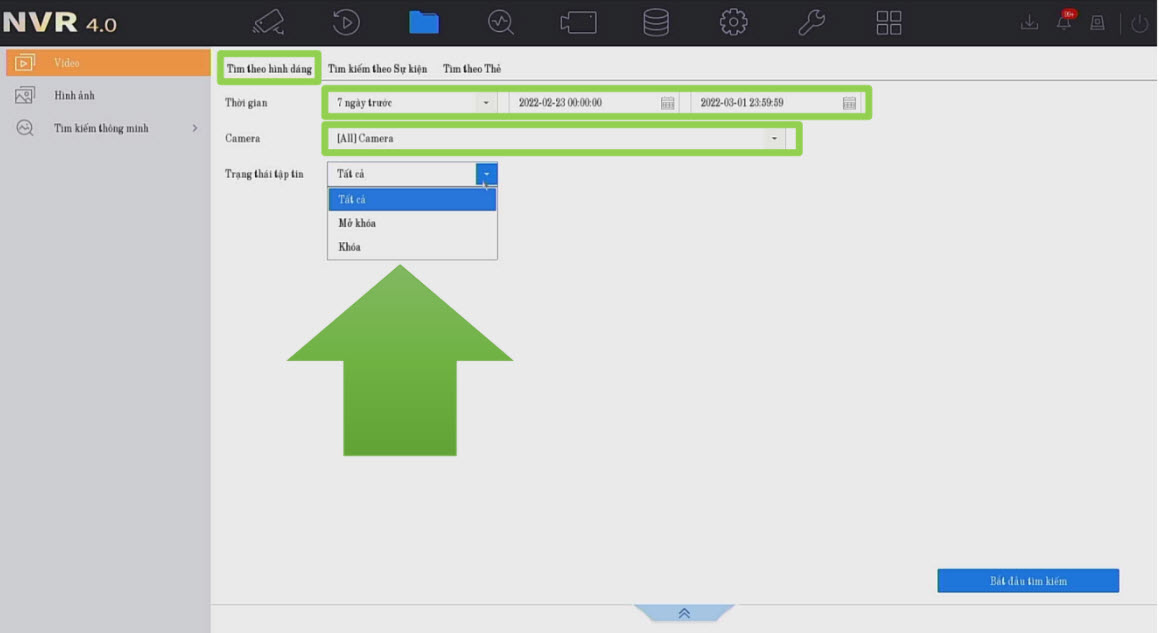Open the storage database icon
The height and width of the screenshot is (633, 1159).
tap(656, 22)
